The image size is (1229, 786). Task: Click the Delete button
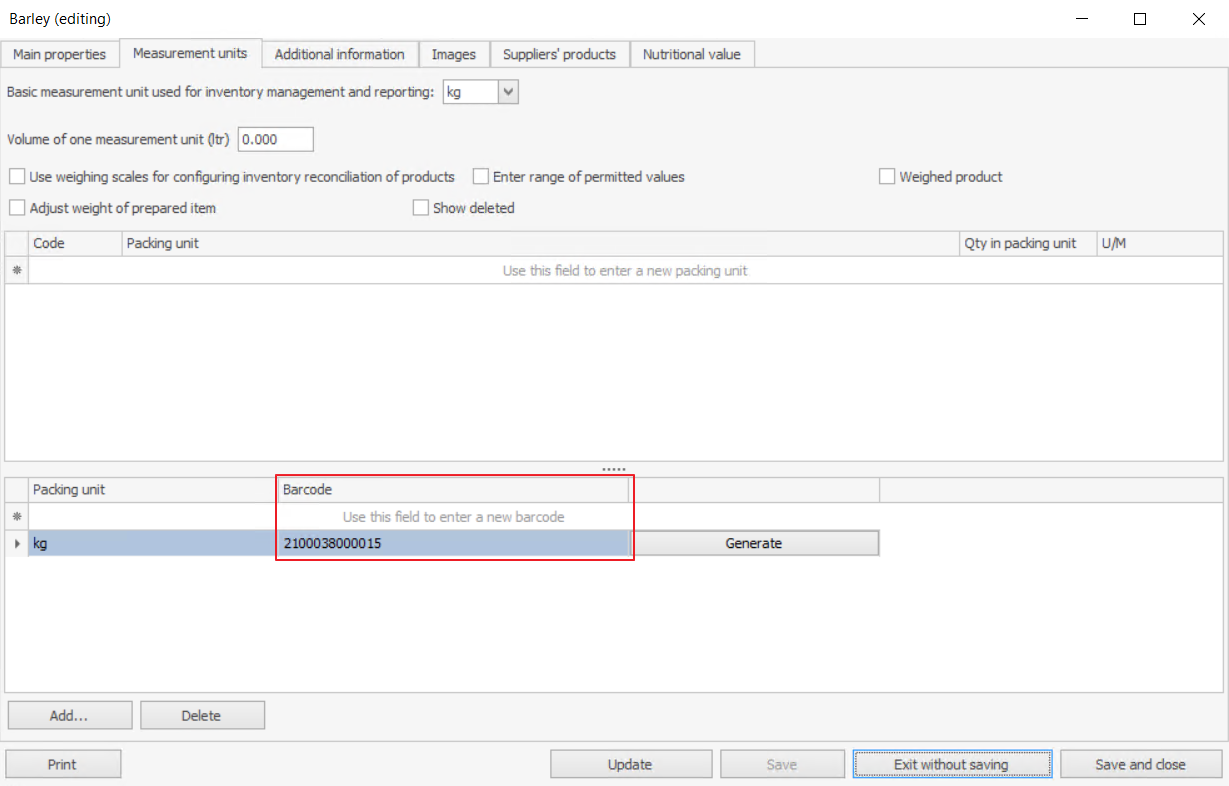click(202, 715)
